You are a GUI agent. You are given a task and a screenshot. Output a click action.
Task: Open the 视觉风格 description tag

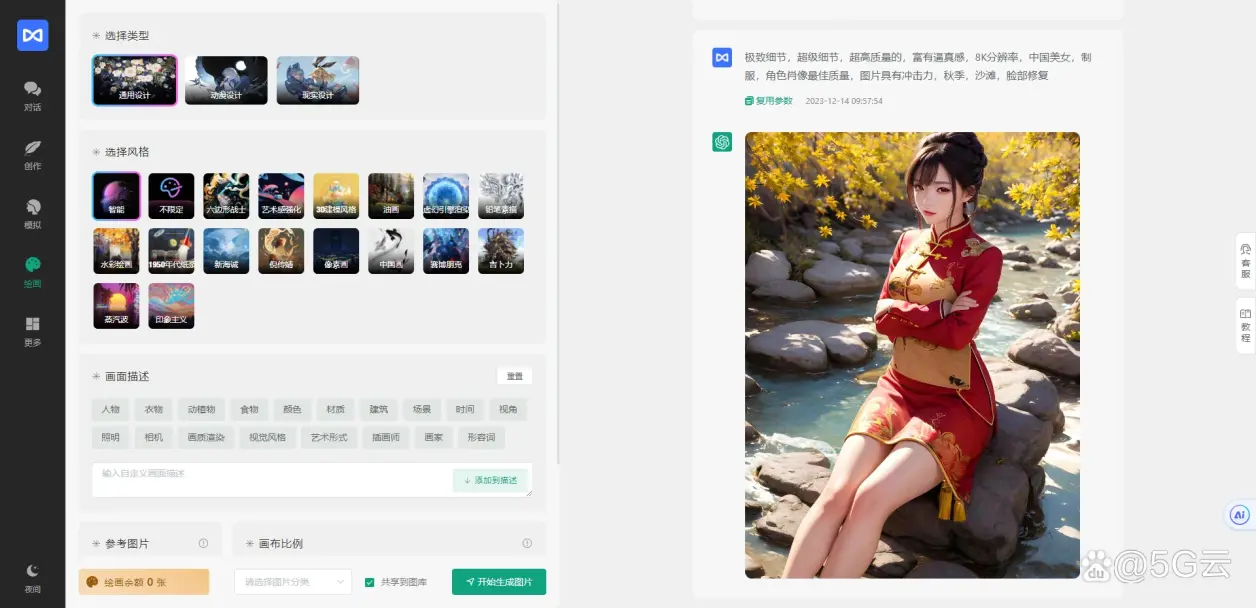tap(267, 437)
